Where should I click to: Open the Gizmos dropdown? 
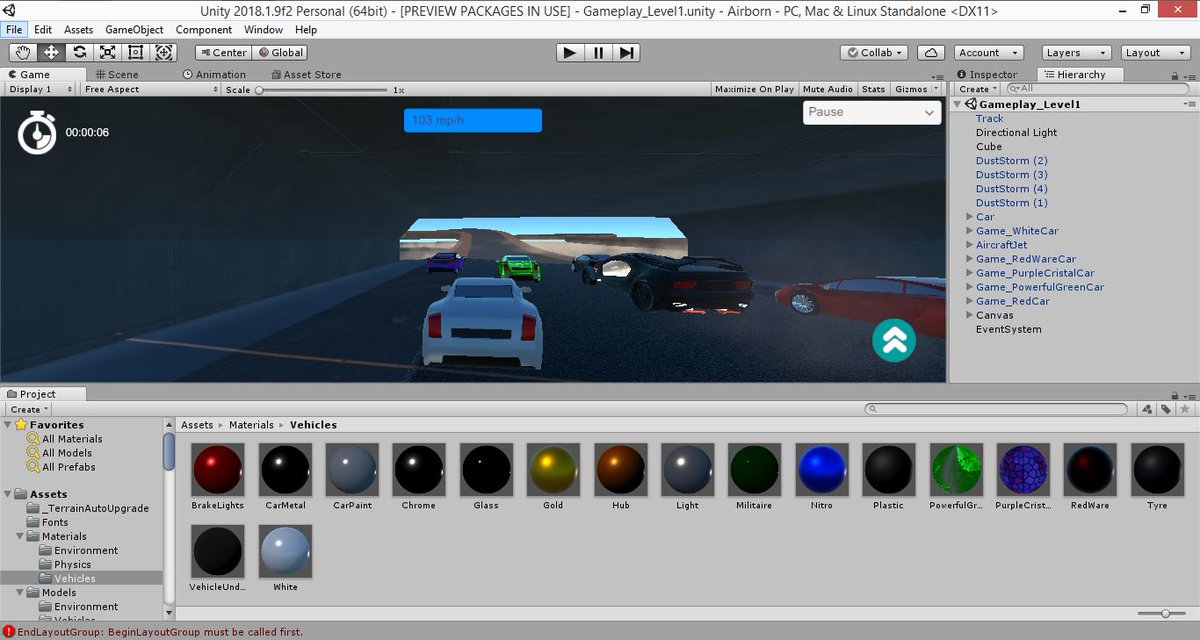tap(917, 89)
